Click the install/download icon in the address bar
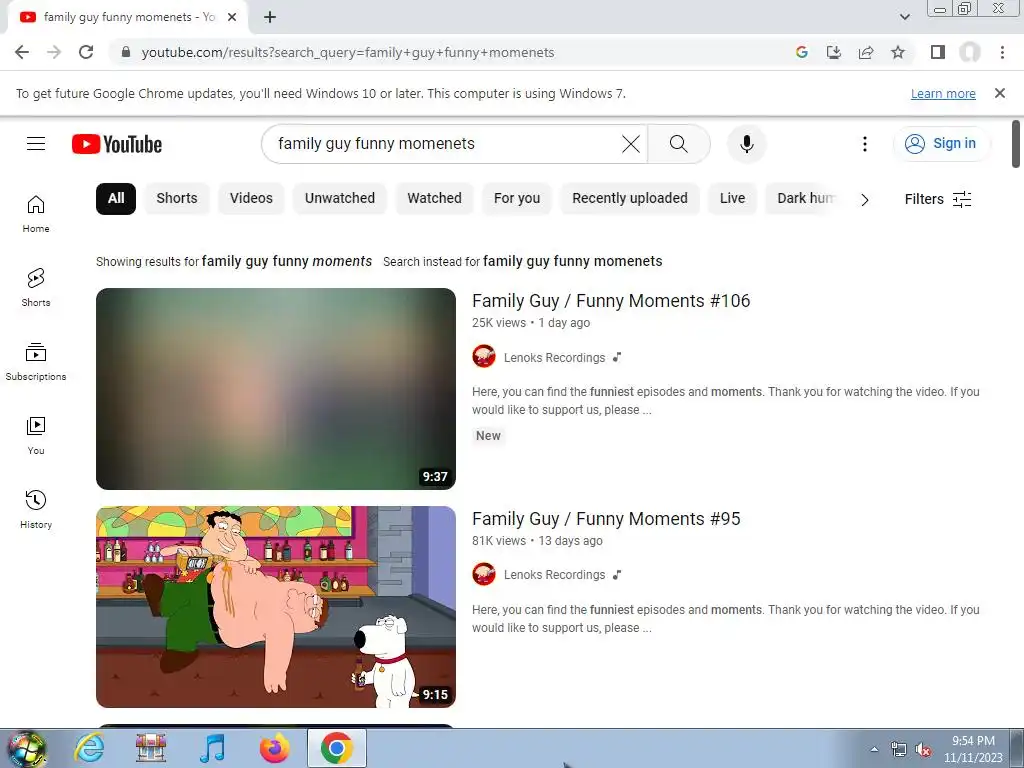This screenshot has height=768, width=1024. 834,52
